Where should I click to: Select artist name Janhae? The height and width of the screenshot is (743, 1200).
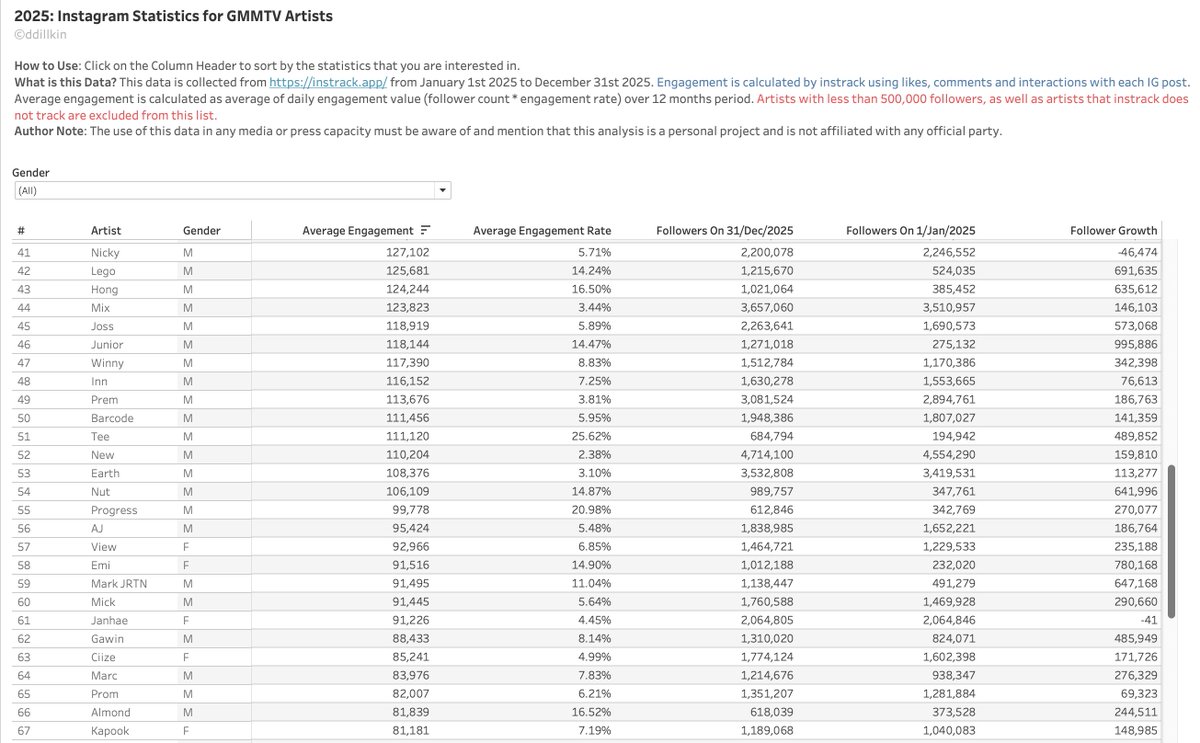tap(108, 620)
